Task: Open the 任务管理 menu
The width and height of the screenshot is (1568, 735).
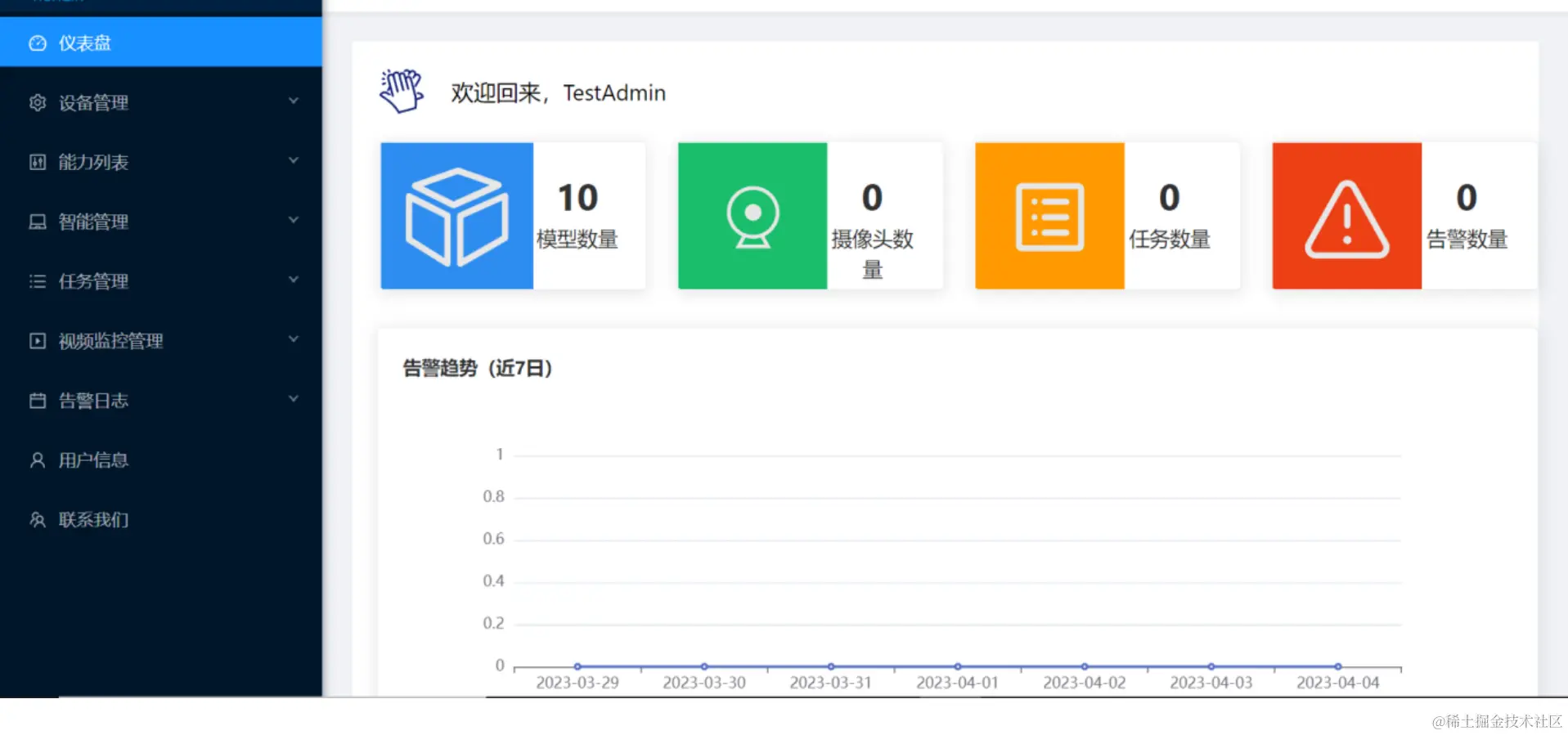Action: click(161, 281)
